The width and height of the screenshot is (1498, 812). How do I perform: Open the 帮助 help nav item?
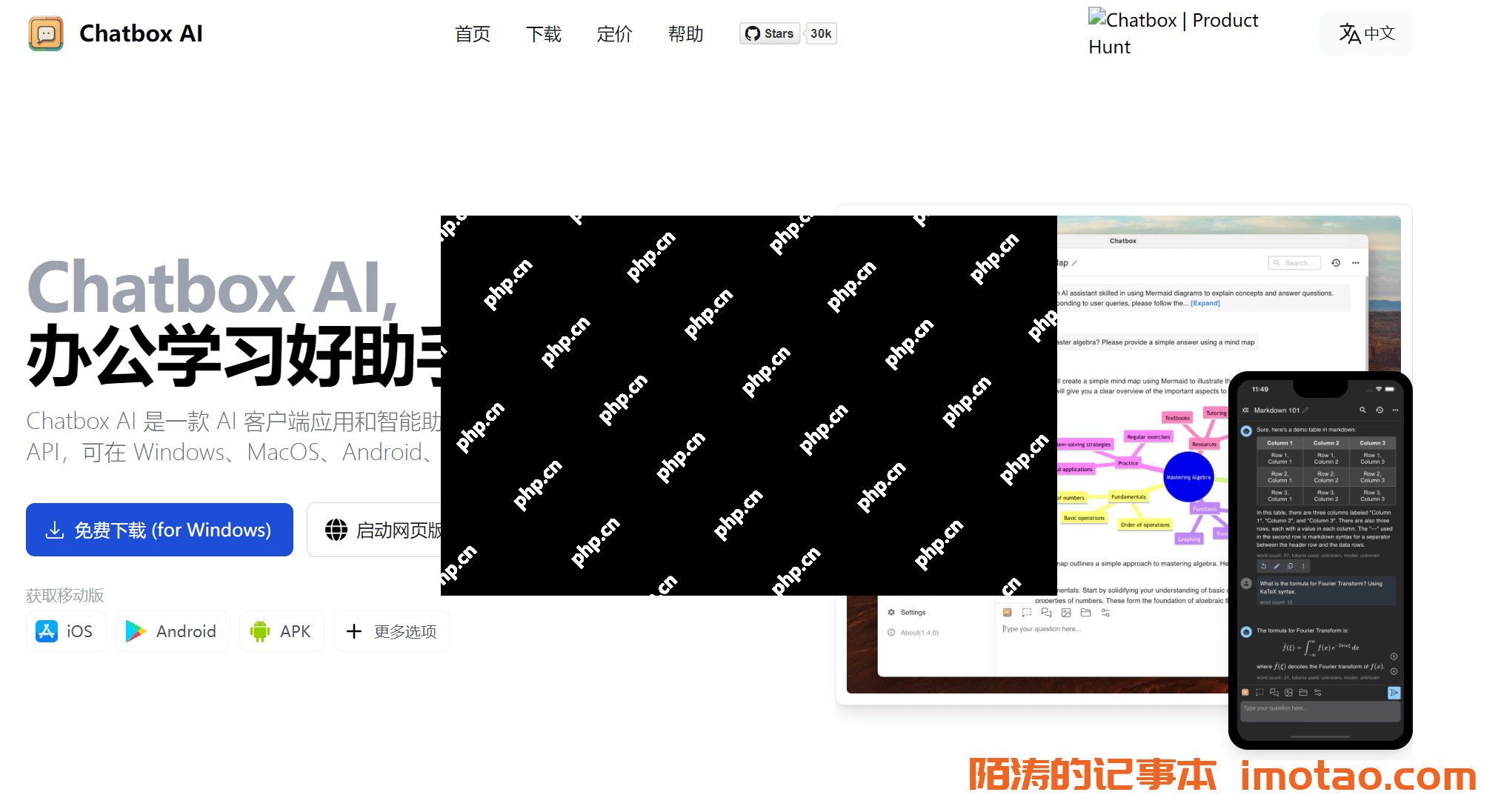686,34
